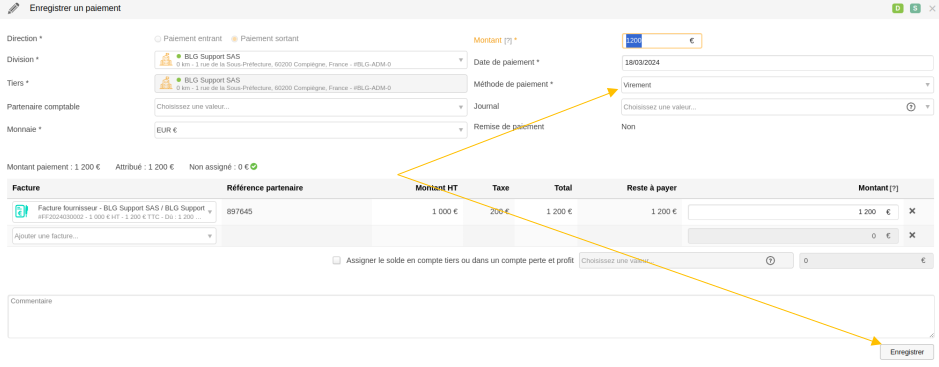
Task: Remove the invoice line with X icon
Action: pos(912,211)
